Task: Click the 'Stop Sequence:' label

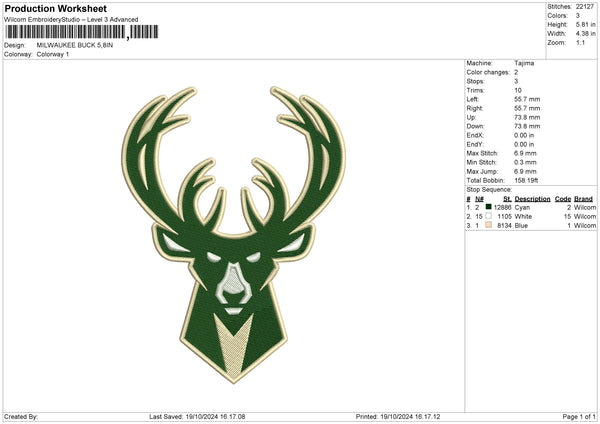Action: coord(489,189)
